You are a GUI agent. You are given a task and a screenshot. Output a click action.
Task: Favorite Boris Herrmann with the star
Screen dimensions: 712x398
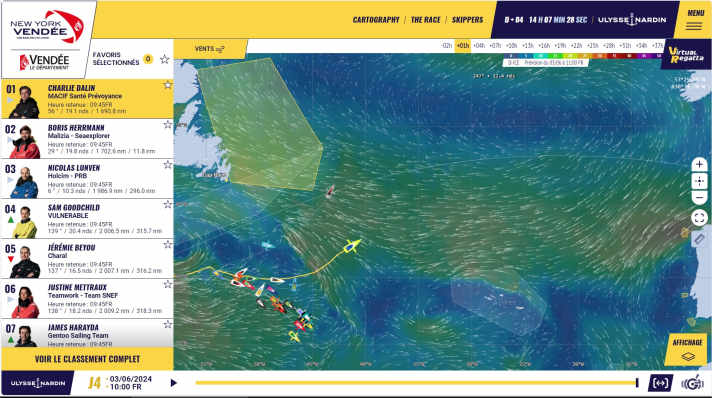168,124
